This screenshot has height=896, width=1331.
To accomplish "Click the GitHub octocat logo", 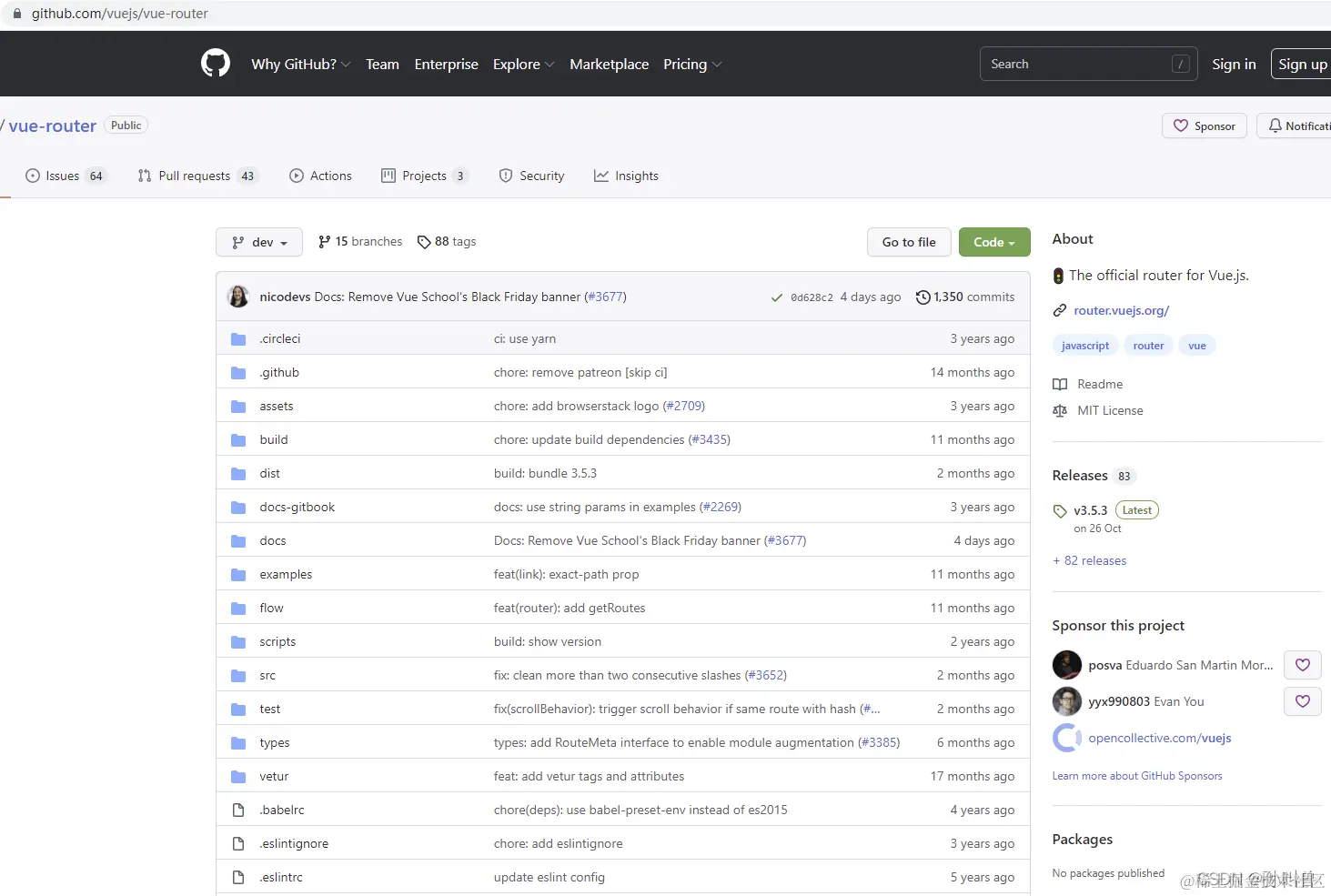I will [x=216, y=64].
